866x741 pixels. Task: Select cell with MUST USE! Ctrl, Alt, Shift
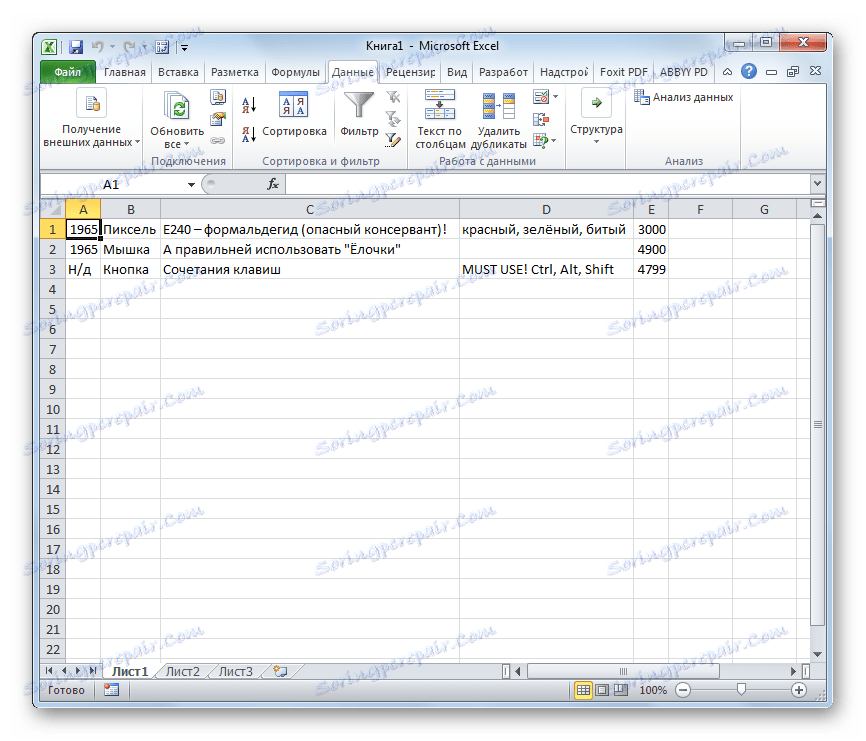coord(546,269)
